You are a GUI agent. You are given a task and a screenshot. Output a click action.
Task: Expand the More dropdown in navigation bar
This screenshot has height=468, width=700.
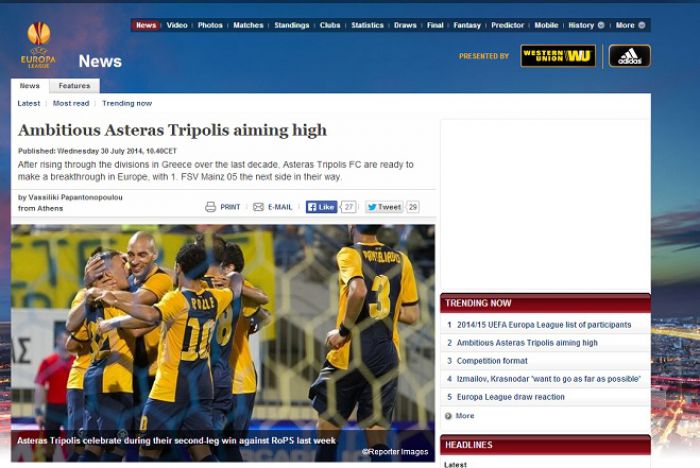click(642, 25)
